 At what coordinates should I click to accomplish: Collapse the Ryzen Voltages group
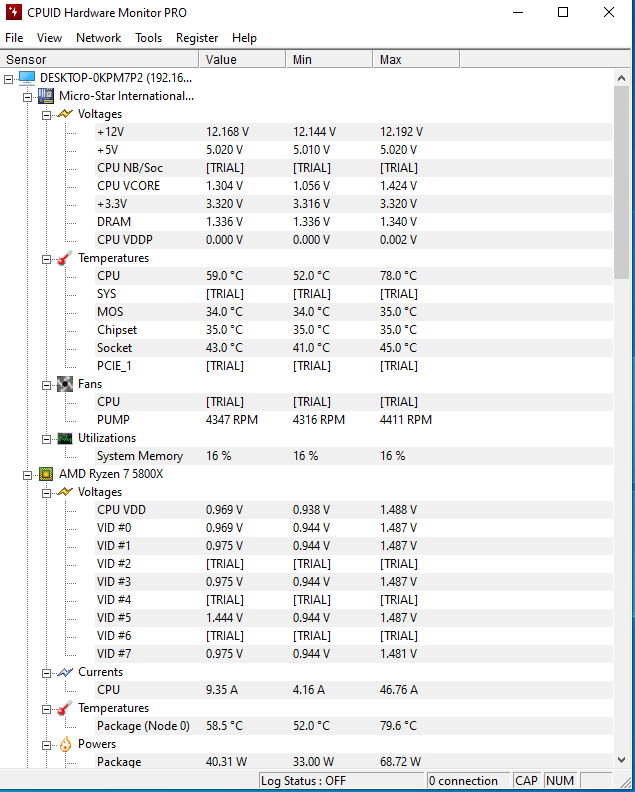click(x=46, y=493)
